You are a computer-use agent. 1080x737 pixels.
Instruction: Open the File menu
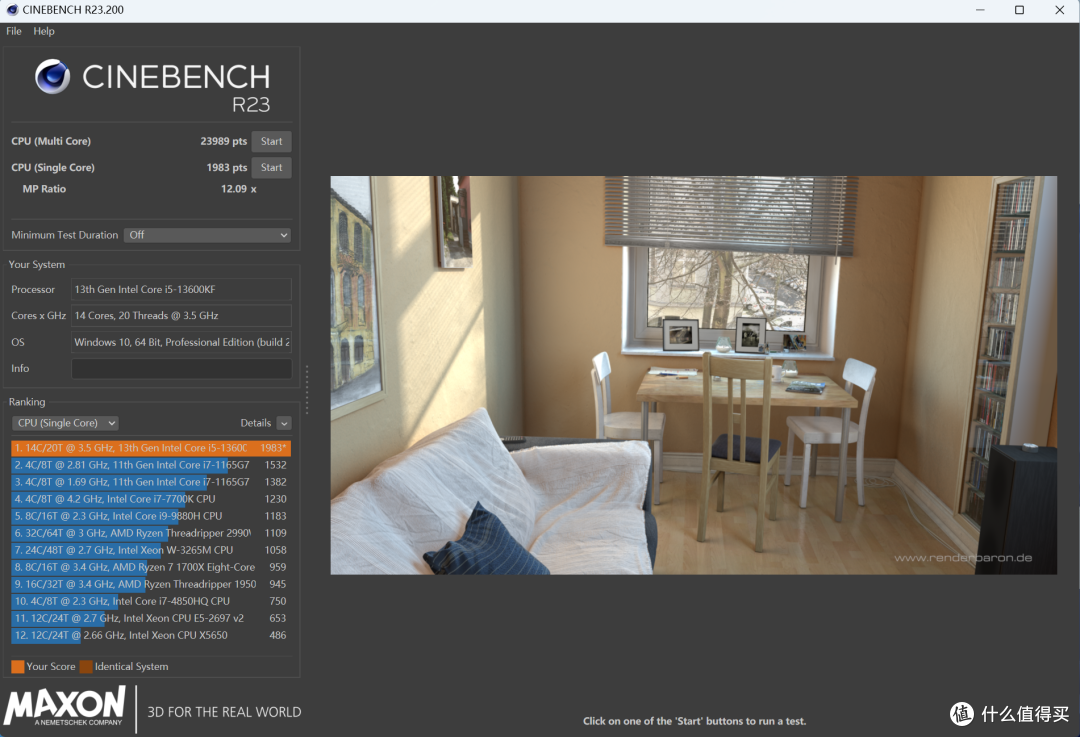[14, 31]
